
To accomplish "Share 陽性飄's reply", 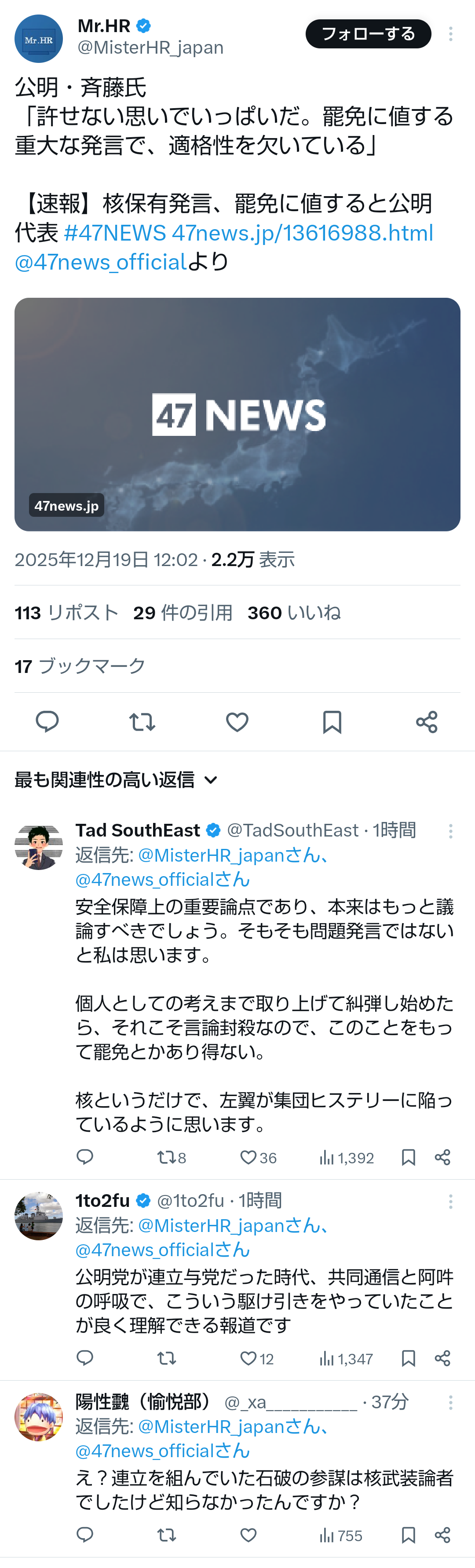I will (x=443, y=1535).
